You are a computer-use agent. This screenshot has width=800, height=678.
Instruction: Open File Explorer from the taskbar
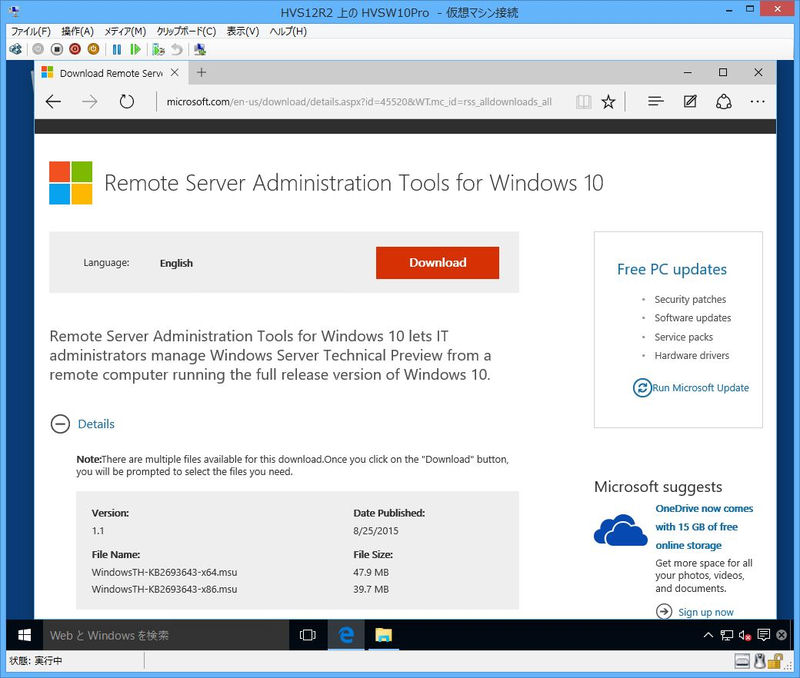[x=383, y=635]
